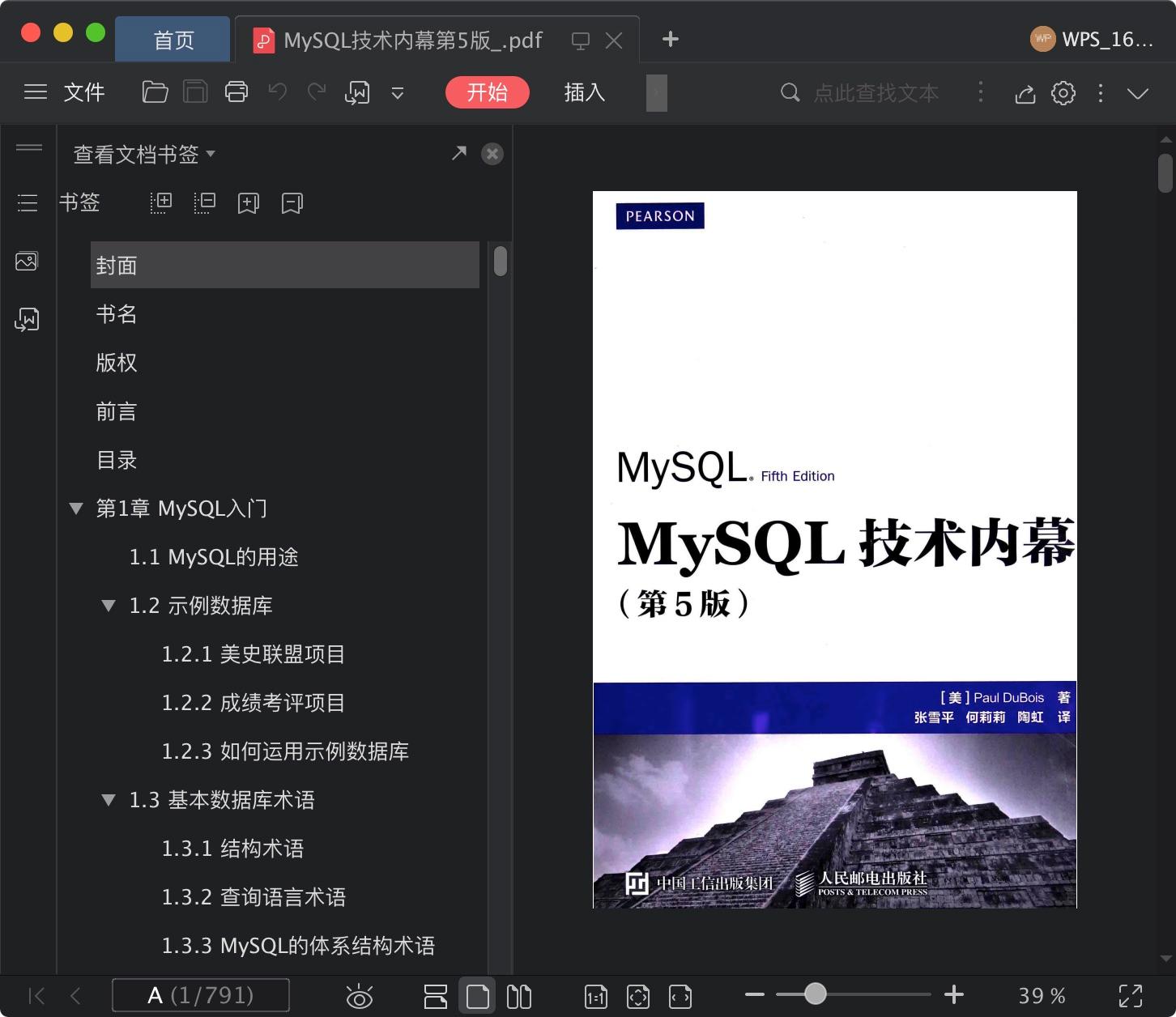Viewport: 1176px width, 1017px height.
Task: Open the 1.2.1 美史联盟项目 bookmark
Action: [x=254, y=654]
